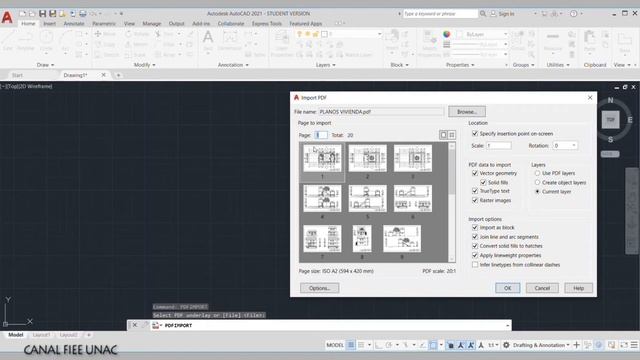The image size is (640, 360).
Task: Toggle Specify insertion point on-screen checkbox
Action: (x=475, y=133)
